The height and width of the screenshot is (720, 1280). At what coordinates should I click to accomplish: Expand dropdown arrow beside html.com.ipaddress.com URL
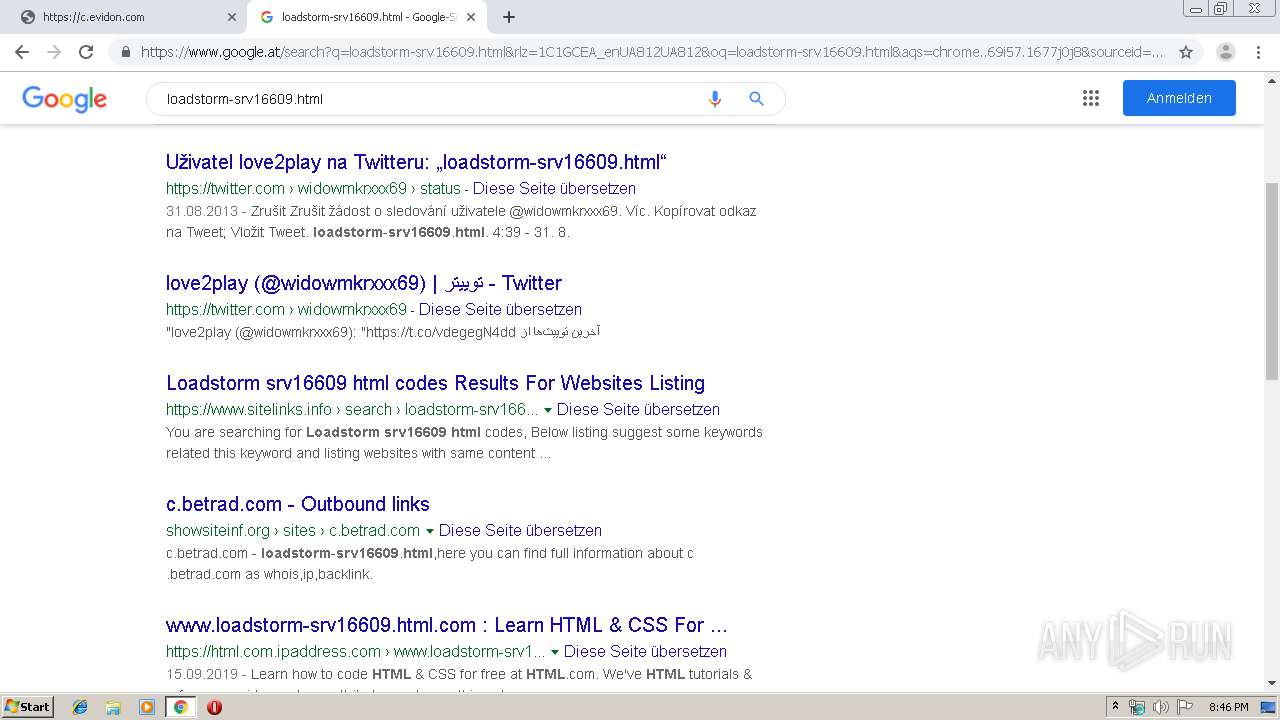554,652
